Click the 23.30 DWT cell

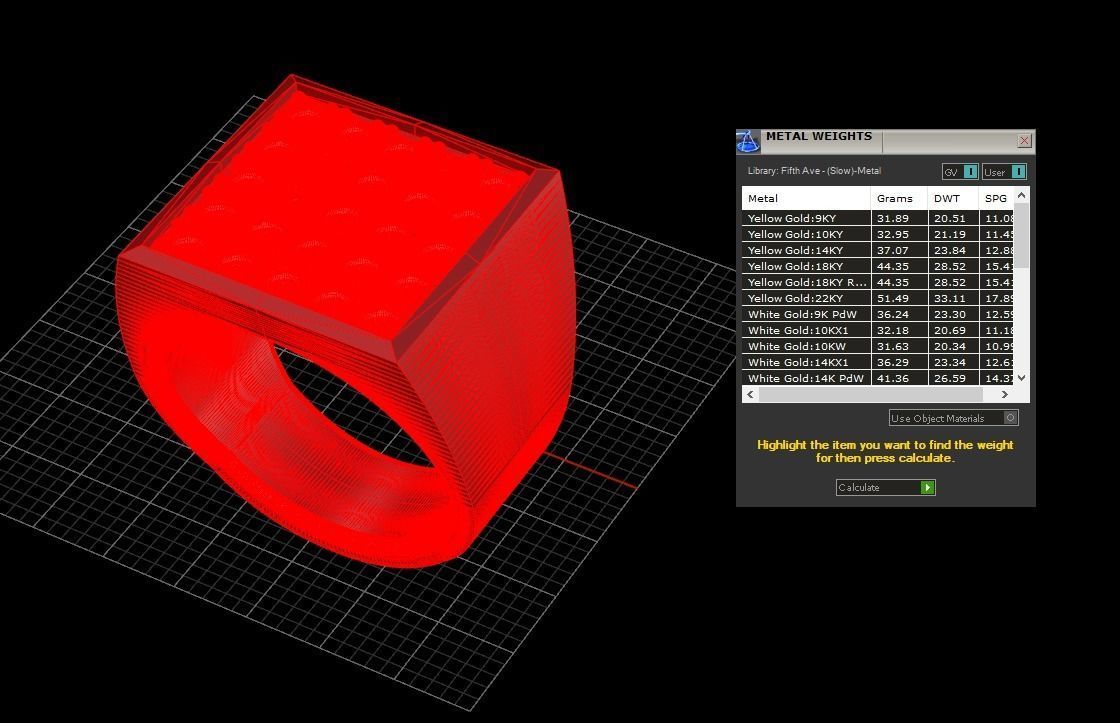tap(954, 314)
